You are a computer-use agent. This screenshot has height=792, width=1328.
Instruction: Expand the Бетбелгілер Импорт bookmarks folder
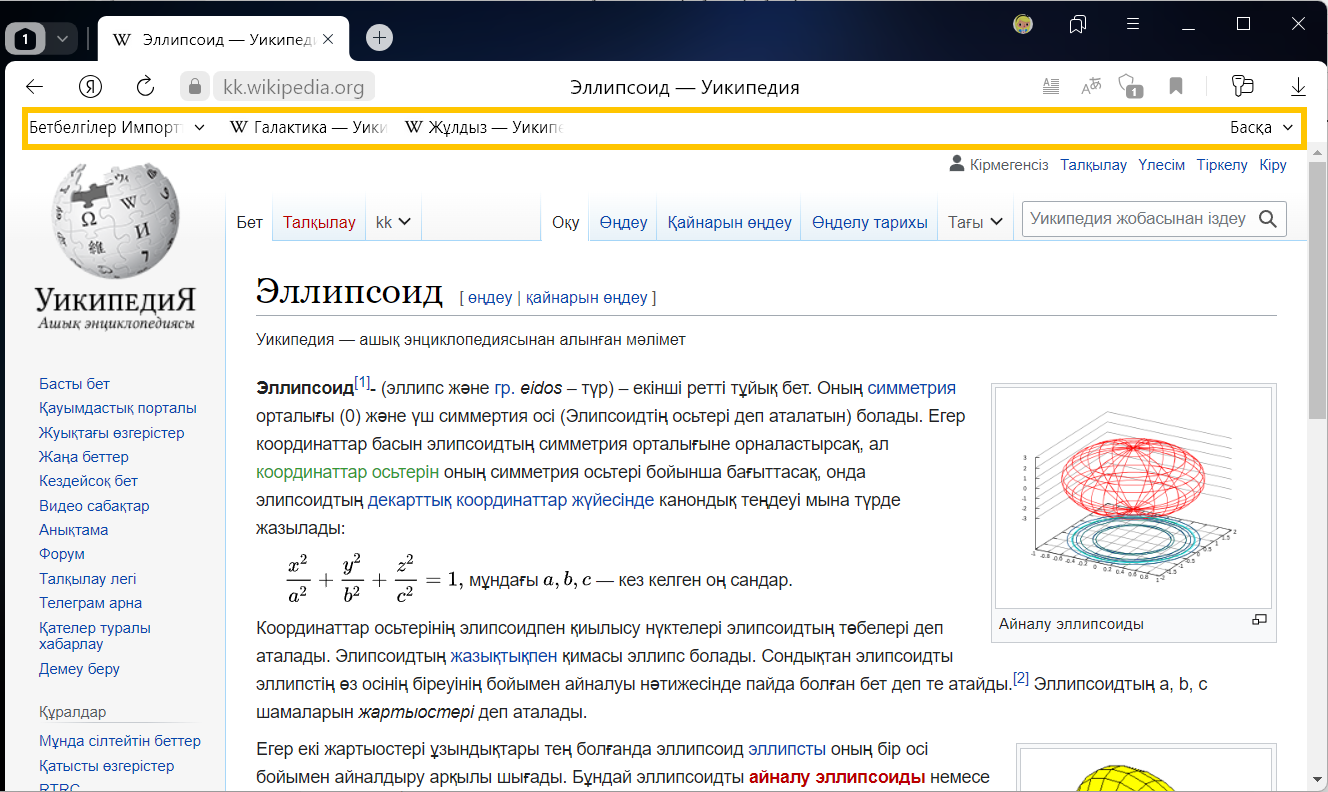(116, 128)
